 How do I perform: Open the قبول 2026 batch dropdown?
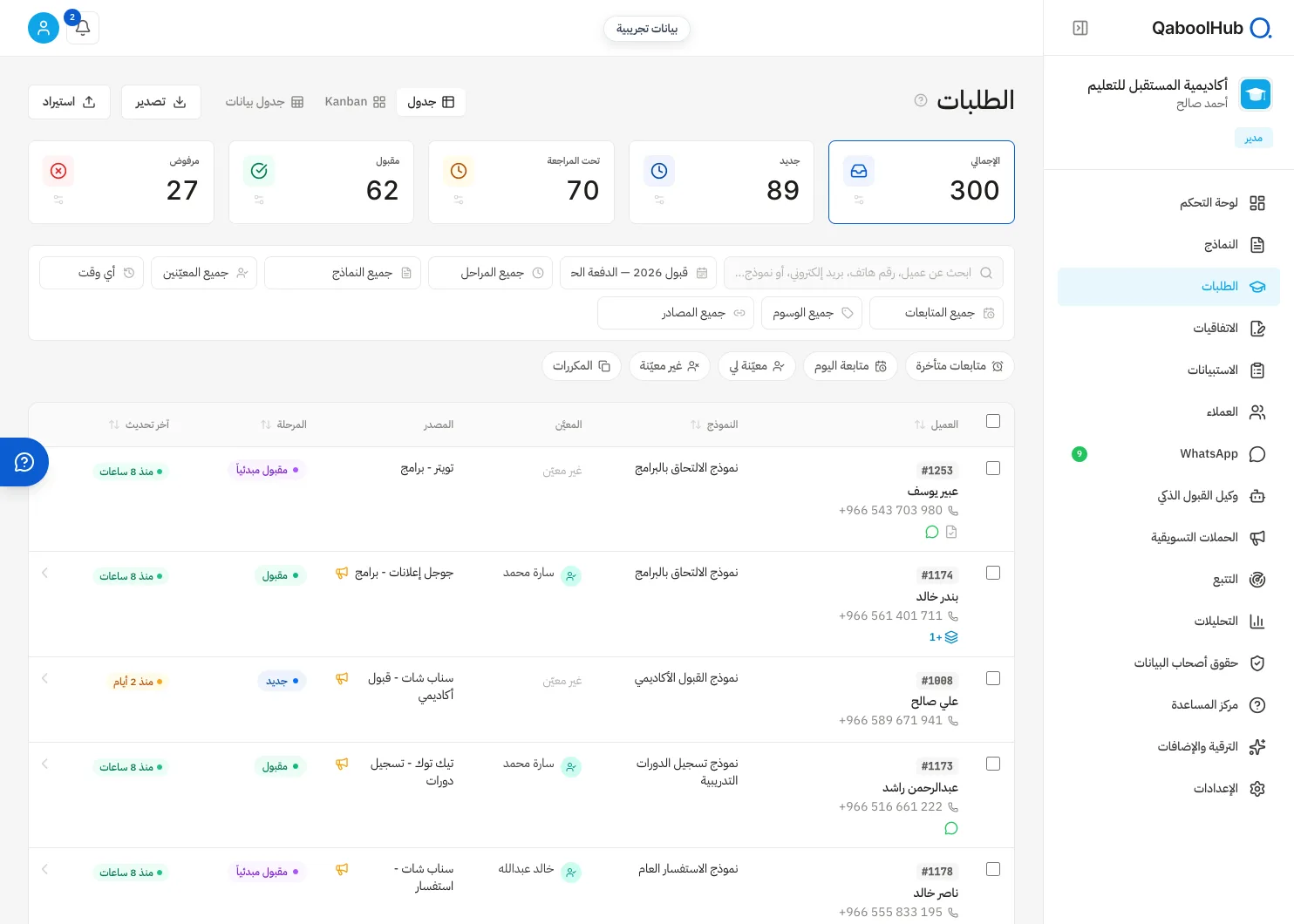click(638, 273)
